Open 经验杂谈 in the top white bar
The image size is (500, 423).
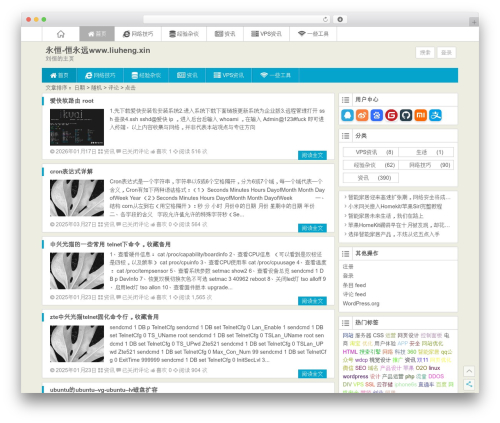point(184,34)
